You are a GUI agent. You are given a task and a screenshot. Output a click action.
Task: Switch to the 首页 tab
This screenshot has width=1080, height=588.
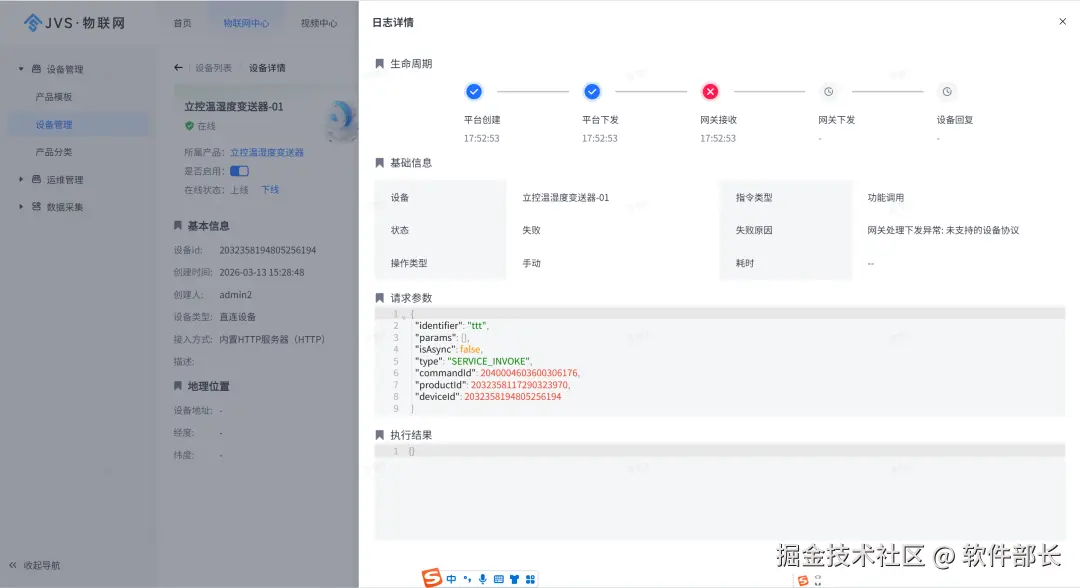(x=181, y=22)
